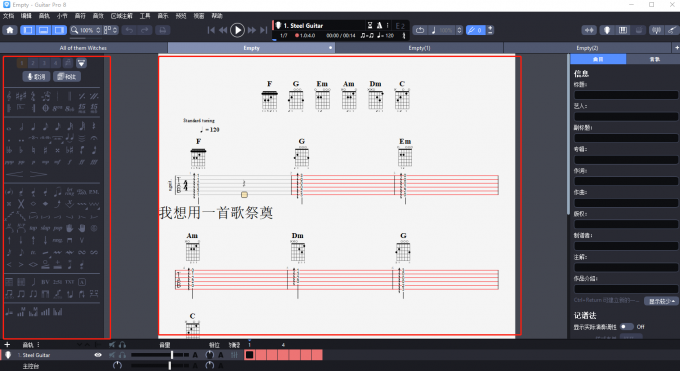Apply the dead note X effect
The height and width of the screenshot is (371, 680).
coord(21,204)
